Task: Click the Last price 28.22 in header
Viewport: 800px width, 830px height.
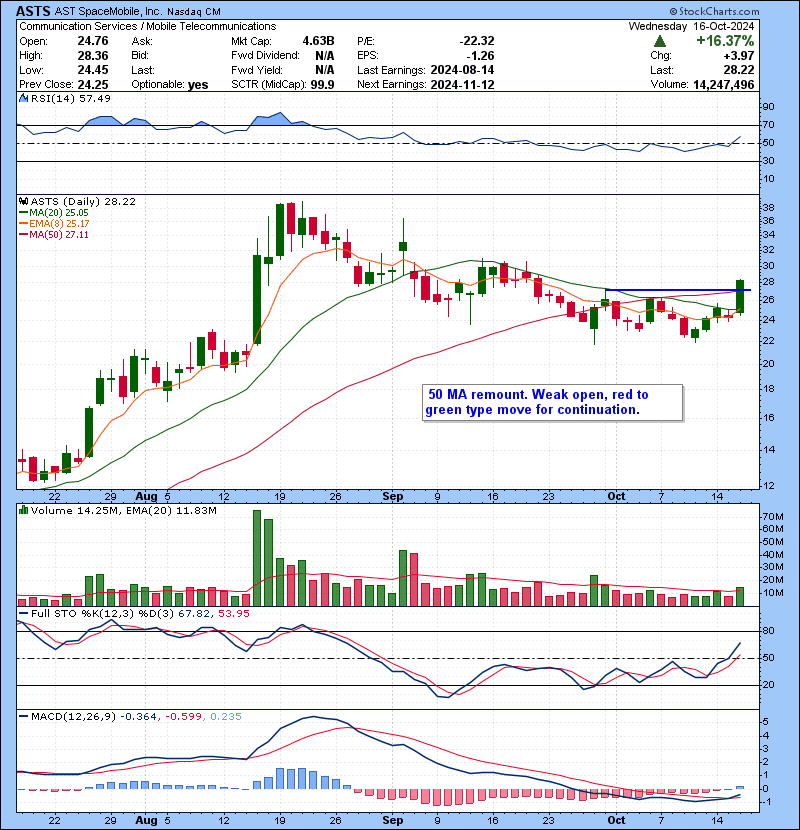Action: [739, 70]
